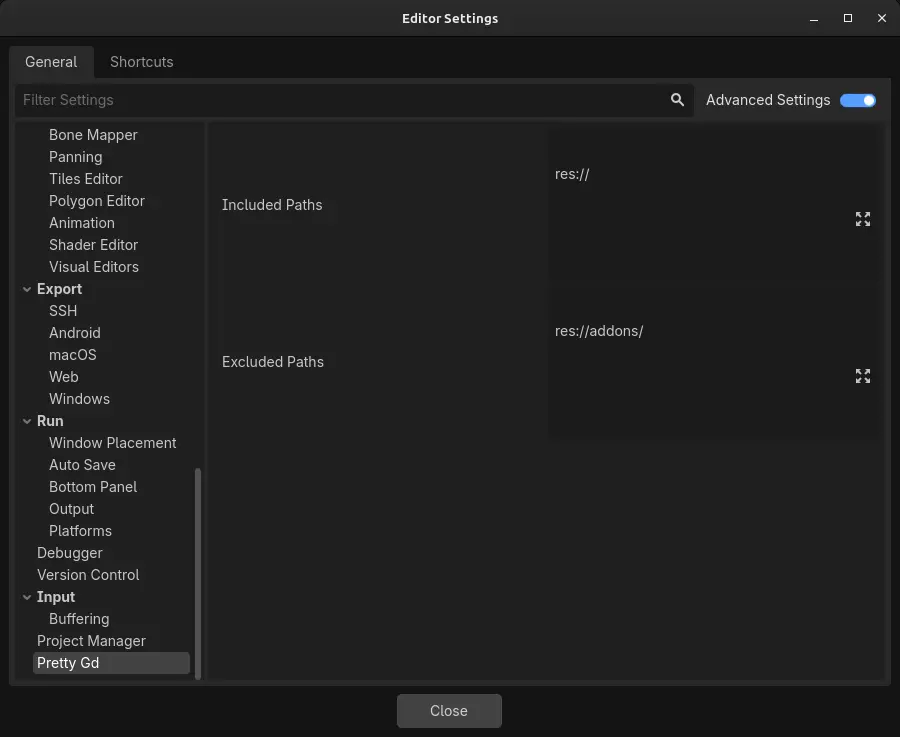900x737 pixels.
Task: Open Shader Editor settings category
Action: (x=93, y=245)
